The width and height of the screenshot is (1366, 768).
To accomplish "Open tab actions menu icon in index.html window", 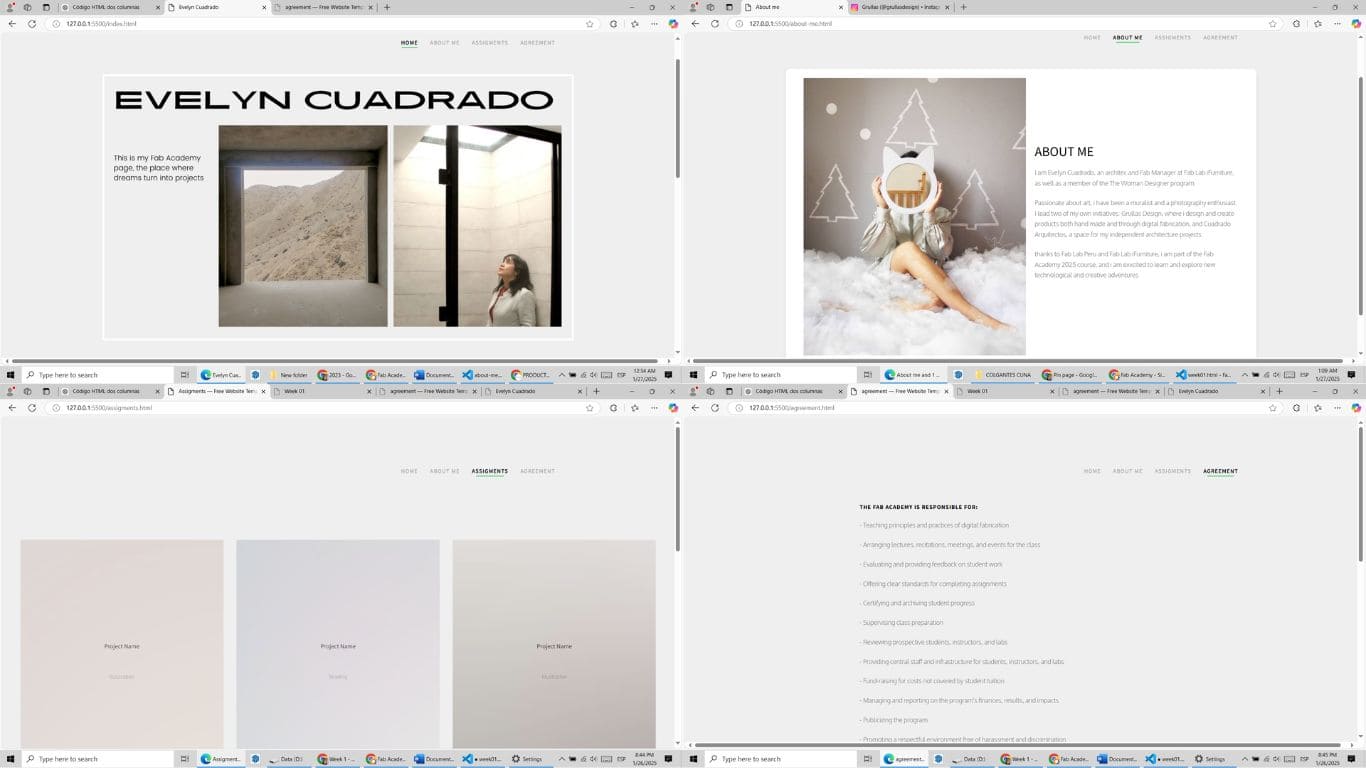I will pos(45,7).
